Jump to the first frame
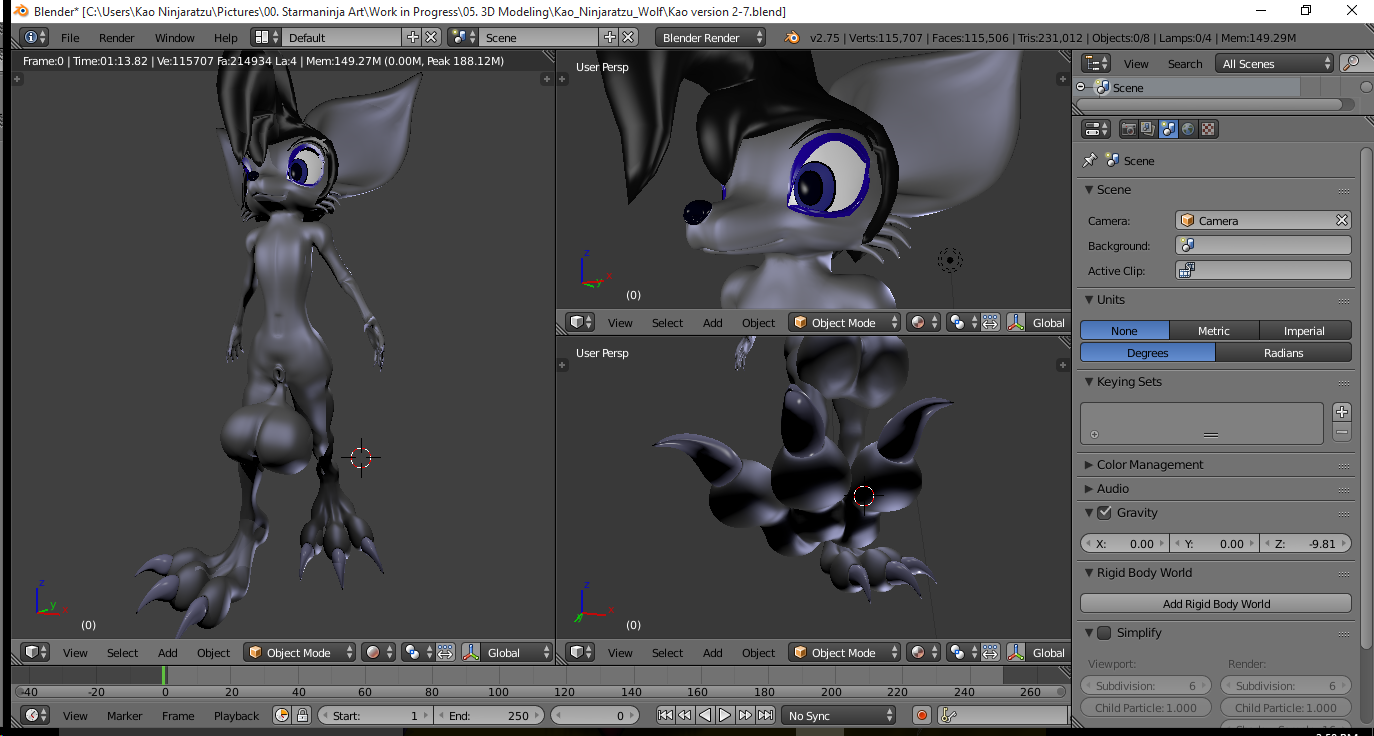This screenshot has height=736, width=1374. pyautogui.click(x=665, y=715)
